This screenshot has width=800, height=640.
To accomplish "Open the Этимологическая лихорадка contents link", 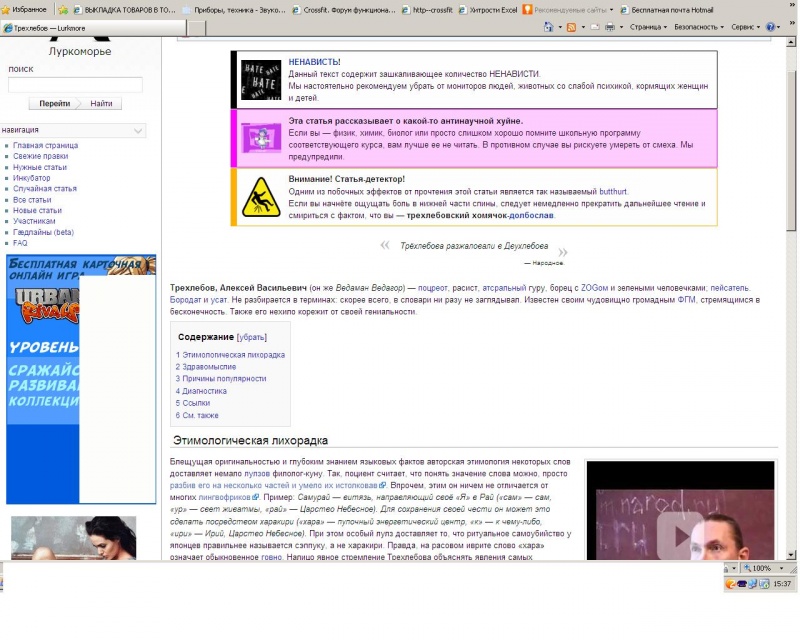I will (x=233, y=355).
